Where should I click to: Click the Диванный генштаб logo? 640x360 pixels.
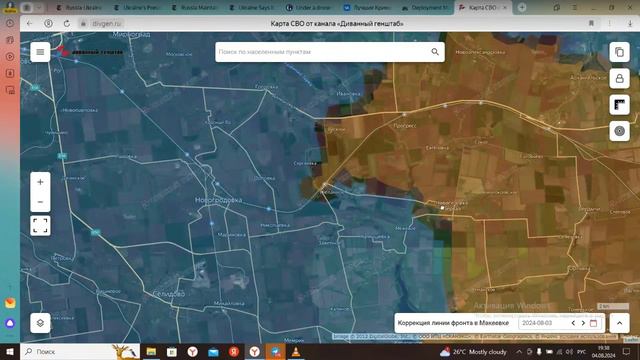[x=91, y=52]
